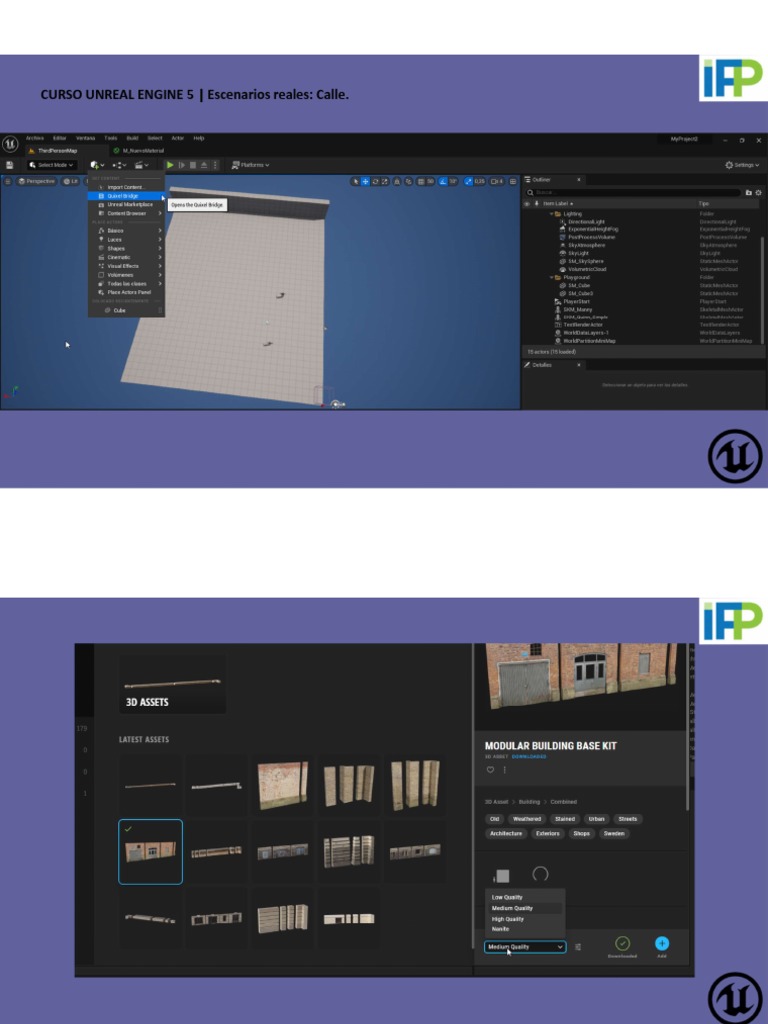Select Quixel Bridge in content menu
The width and height of the screenshot is (768, 1024).
tap(126, 196)
